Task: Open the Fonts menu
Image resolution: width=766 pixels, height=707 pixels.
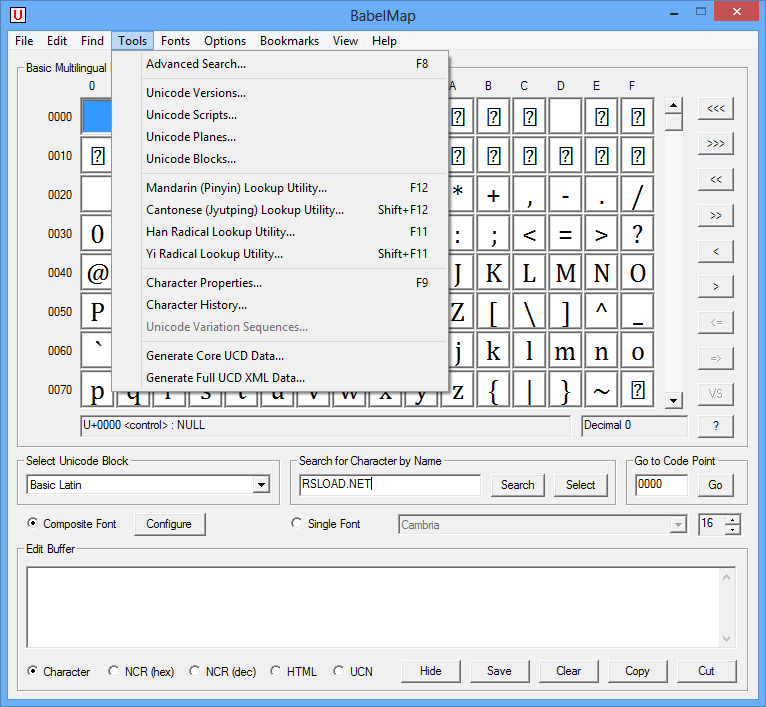Action: (x=175, y=41)
